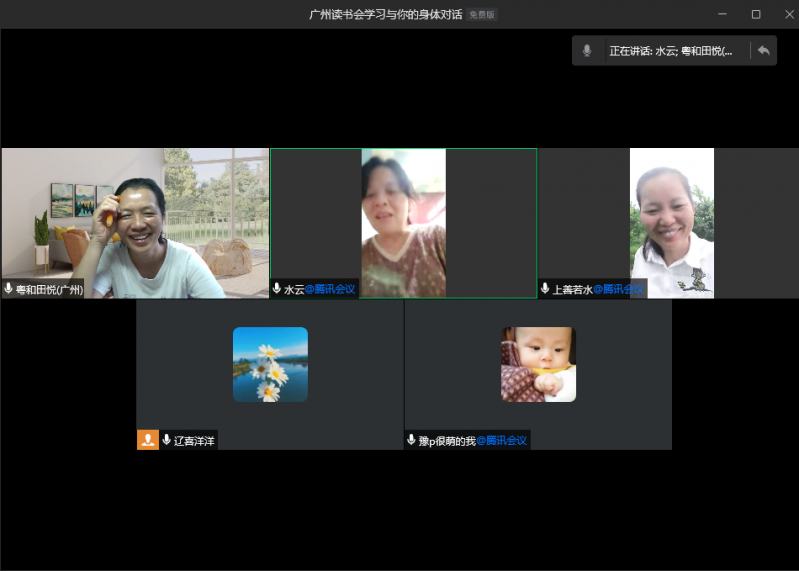799x571 pixels.
Task: Maximize the meeting window
Action: tap(756, 14)
